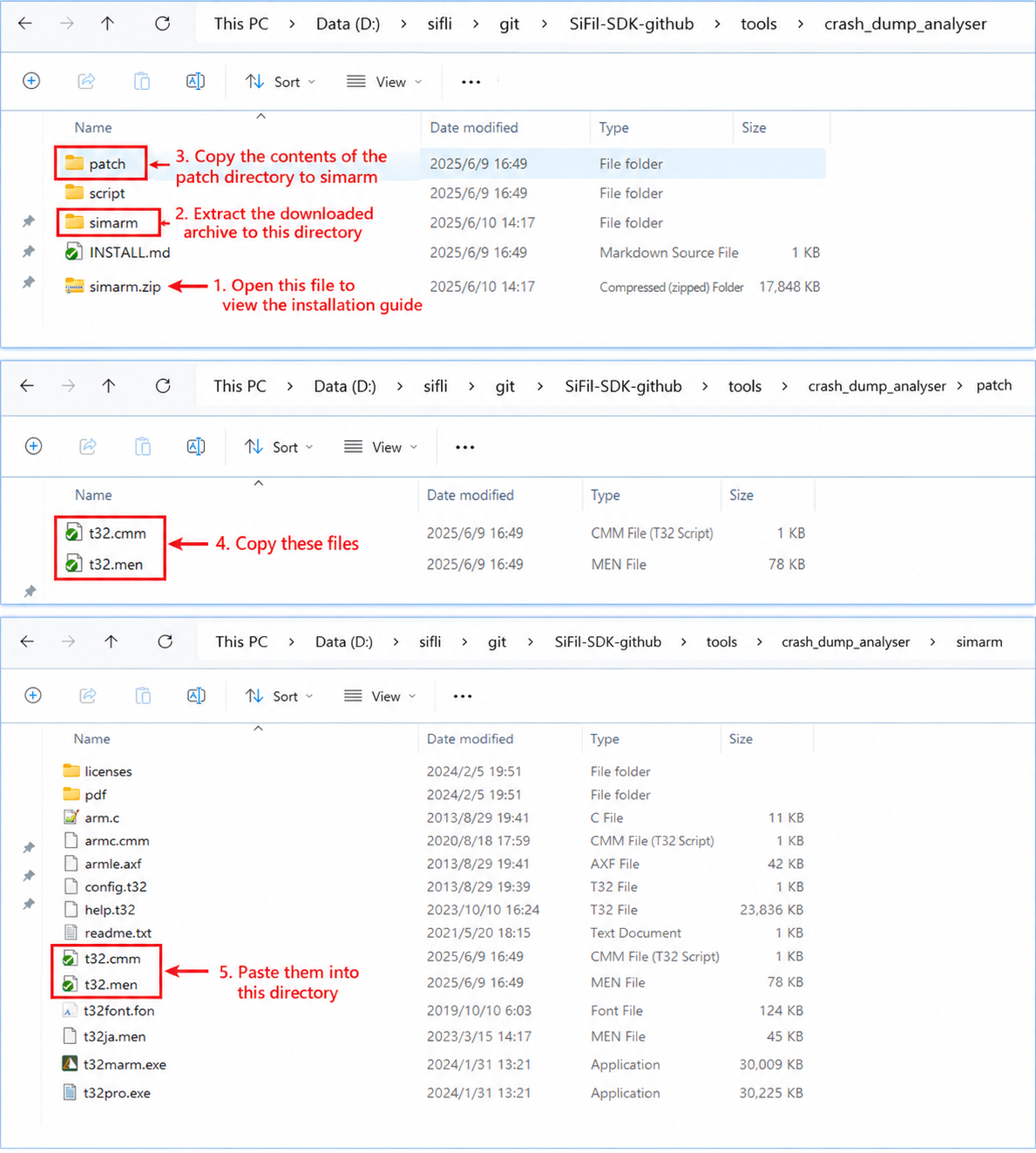Click the Paste icon in simarm window toolbar
Image resolution: width=1036 pixels, height=1153 pixels.
[x=142, y=695]
